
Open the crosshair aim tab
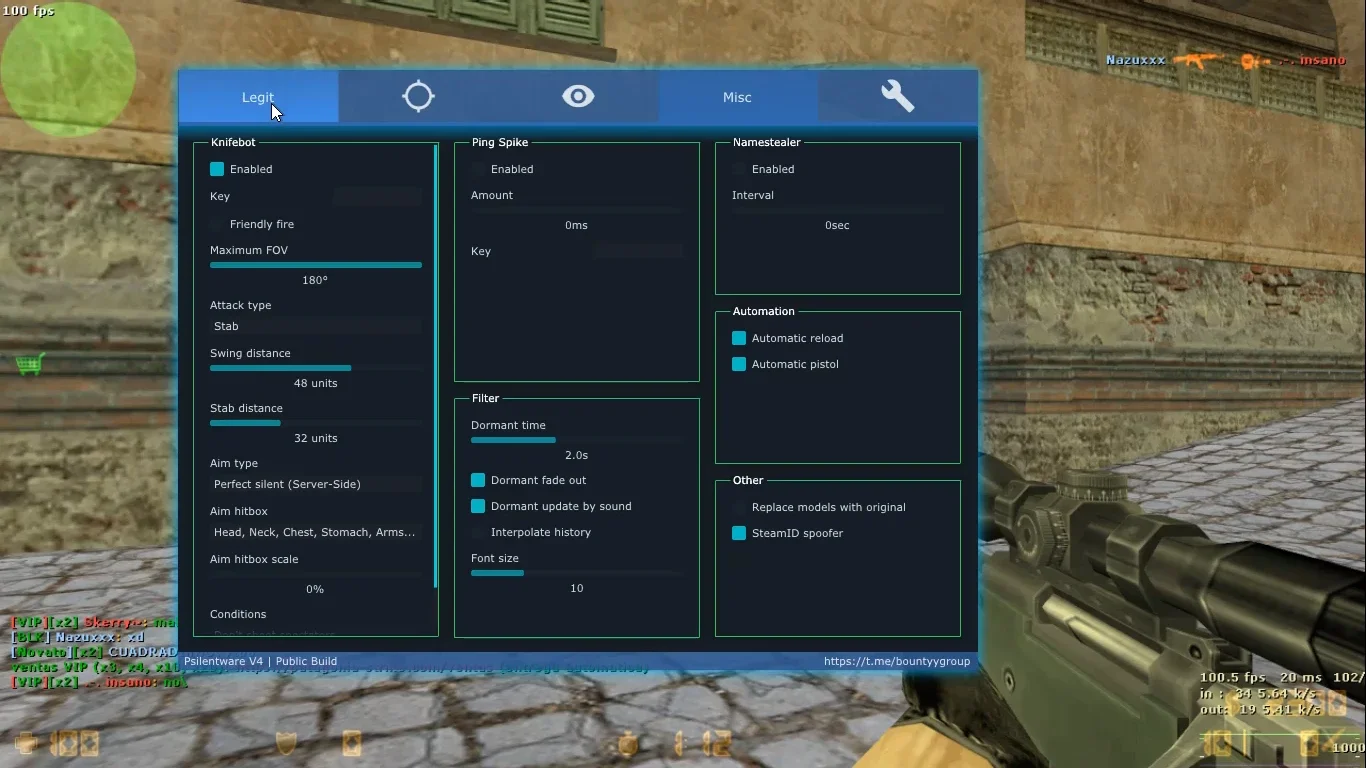click(x=418, y=97)
